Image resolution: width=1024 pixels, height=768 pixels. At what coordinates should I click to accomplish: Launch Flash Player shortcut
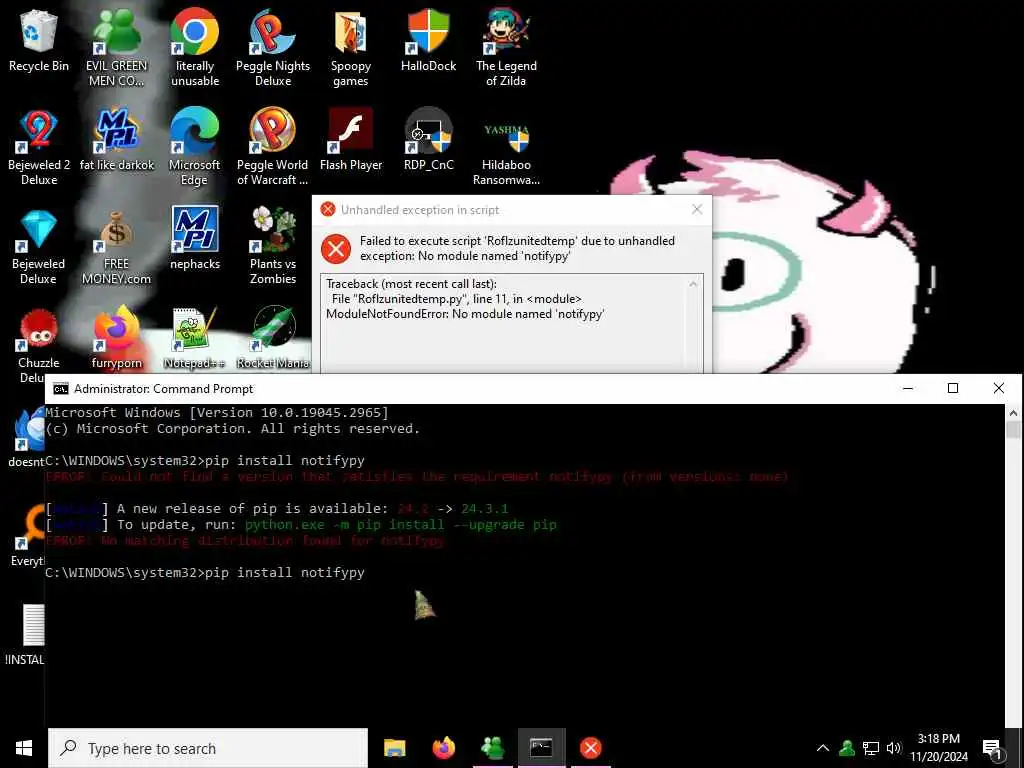[x=351, y=140]
